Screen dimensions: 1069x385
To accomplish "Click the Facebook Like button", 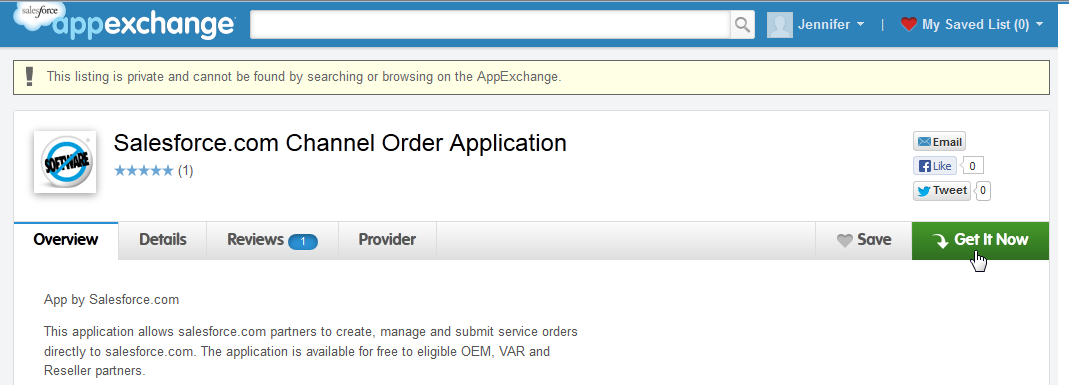I will [x=935, y=166].
